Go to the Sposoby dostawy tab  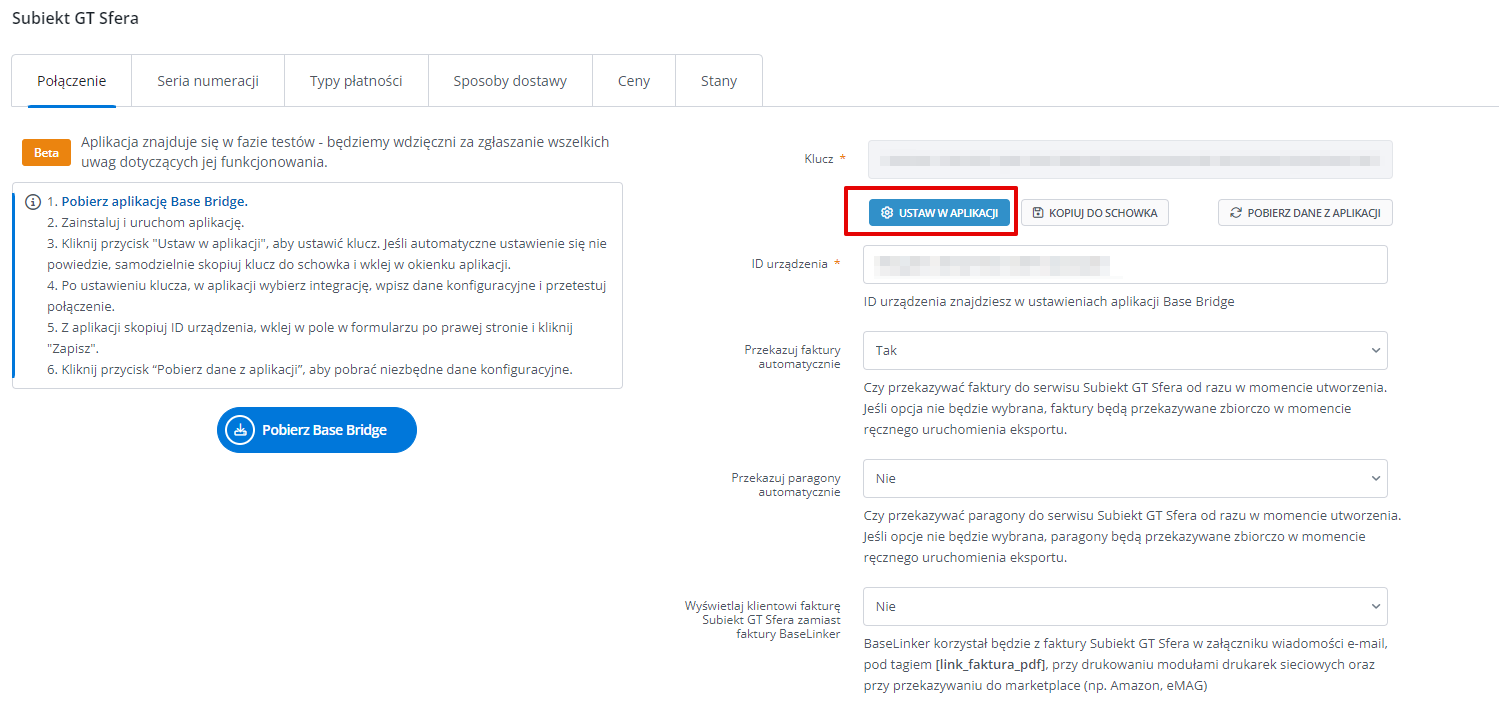coord(510,81)
